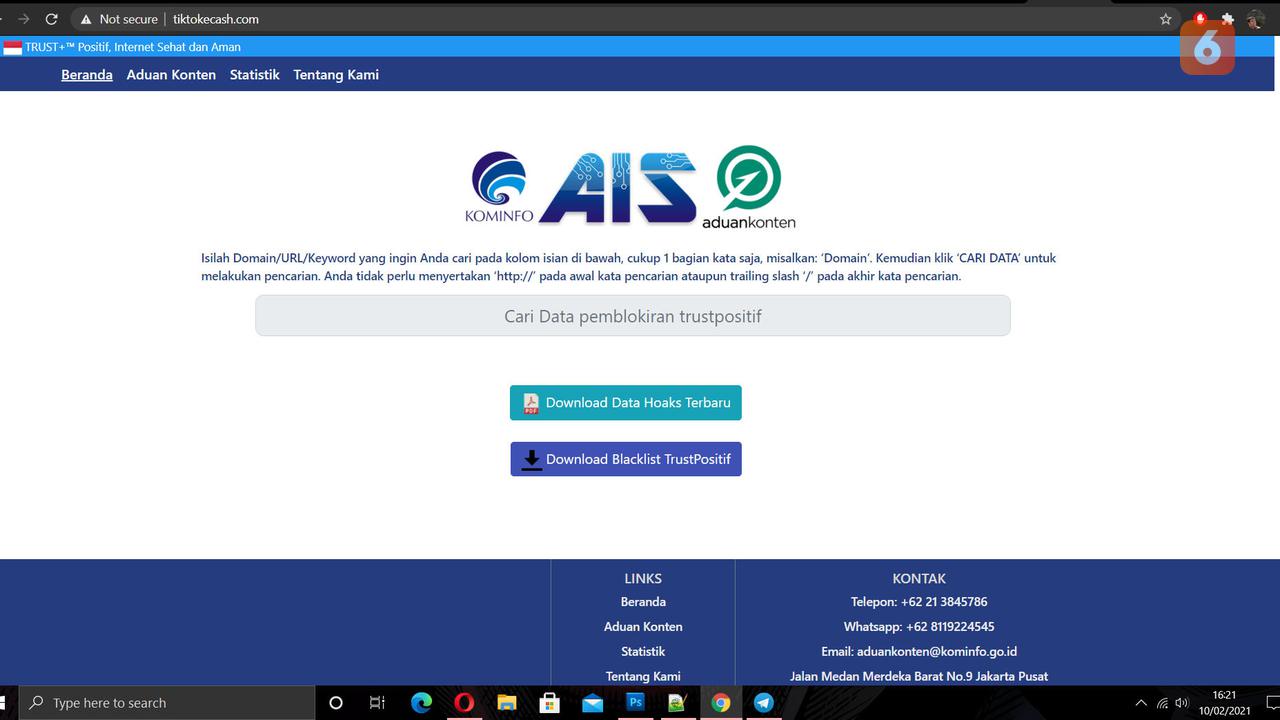Open Telegram from the taskbar
The image size is (1280, 720).
764,703
